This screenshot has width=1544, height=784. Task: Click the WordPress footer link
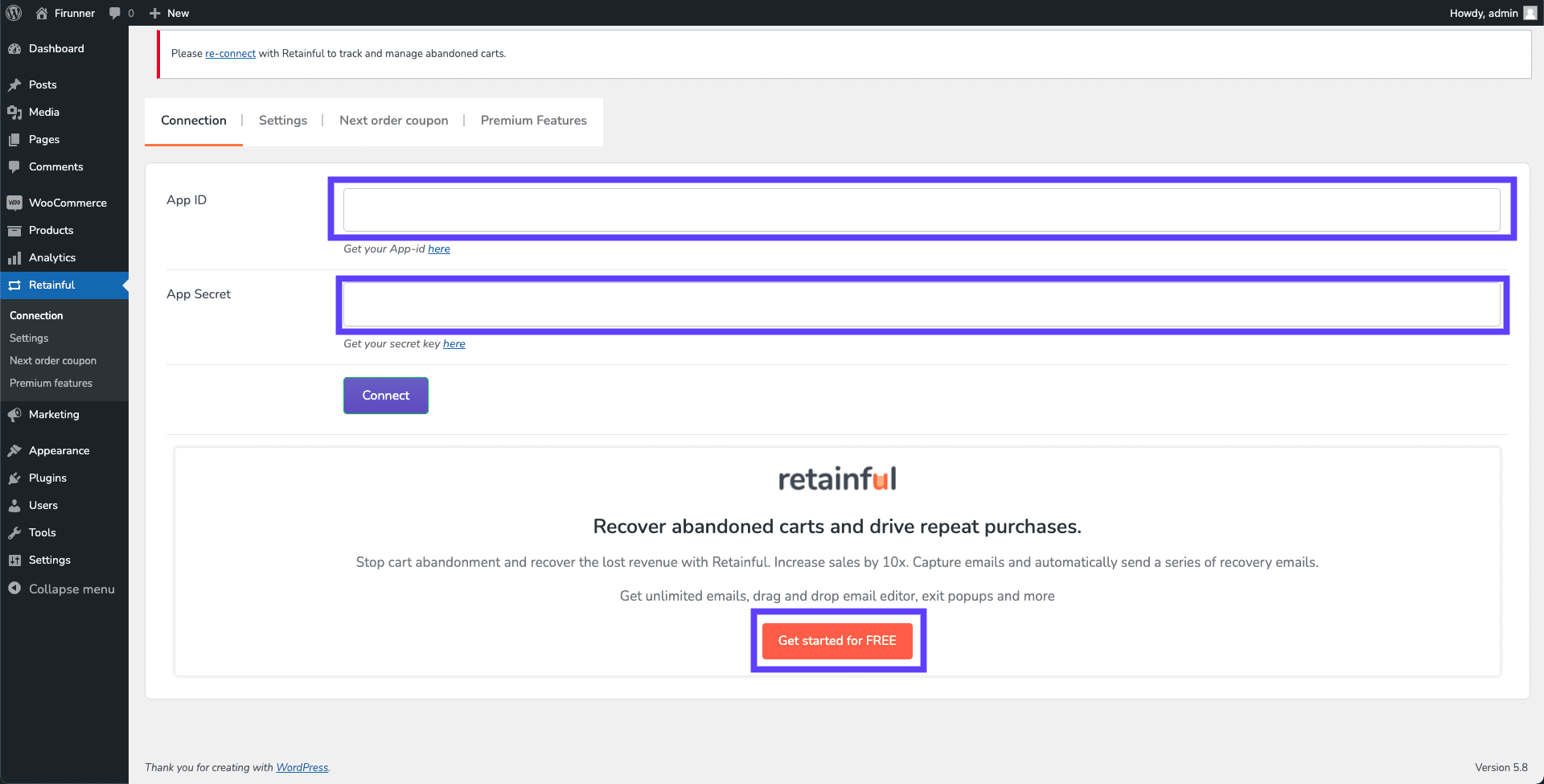[302, 768]
